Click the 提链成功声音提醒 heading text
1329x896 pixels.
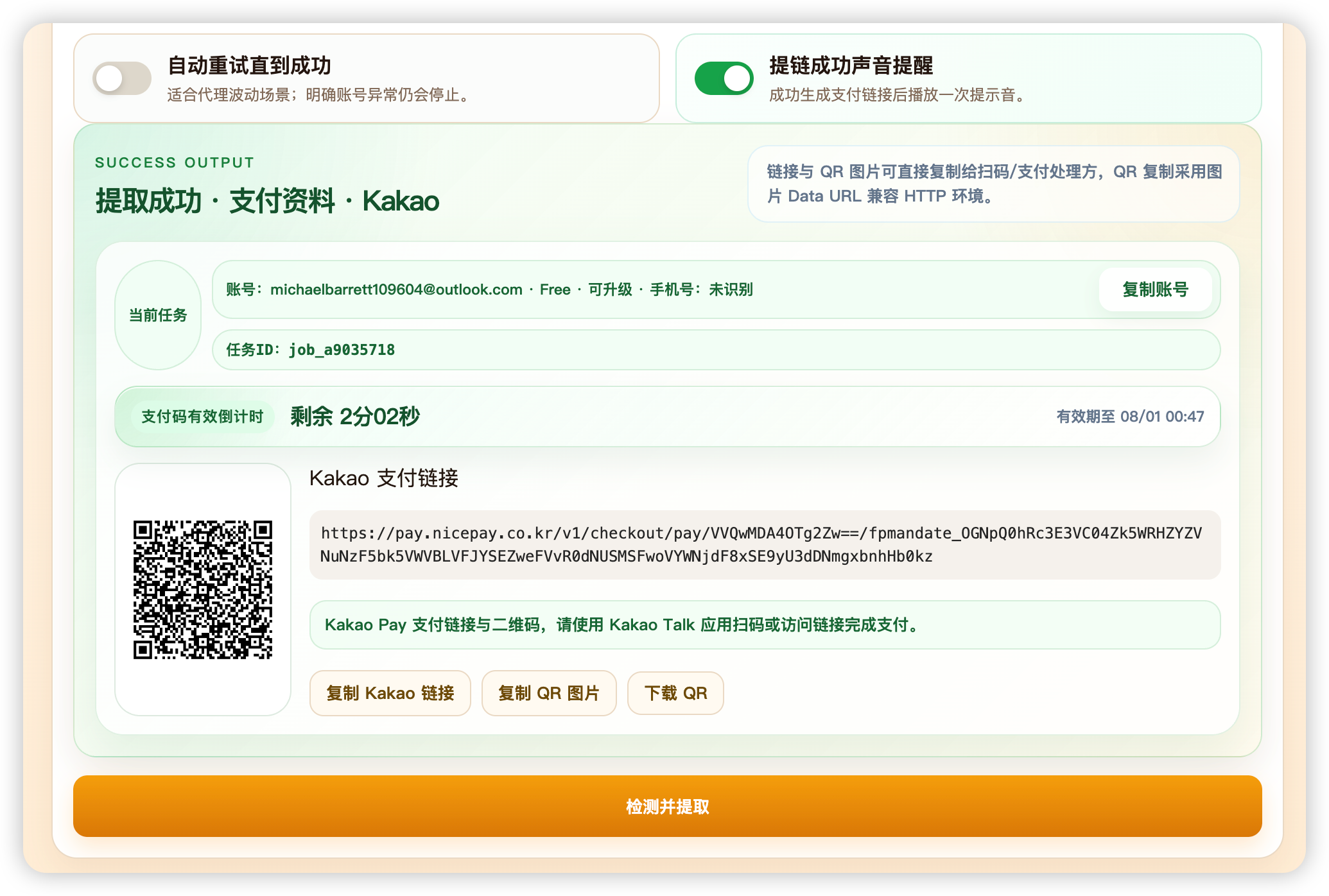pyautogui.click(x=851, y=65)
